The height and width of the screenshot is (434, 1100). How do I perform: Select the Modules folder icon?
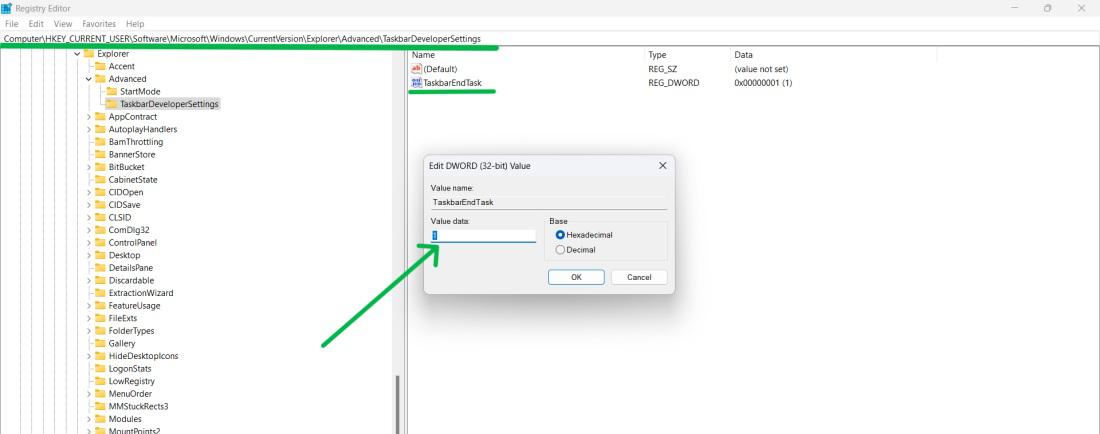pyautogui.click(x=100, y=419)
